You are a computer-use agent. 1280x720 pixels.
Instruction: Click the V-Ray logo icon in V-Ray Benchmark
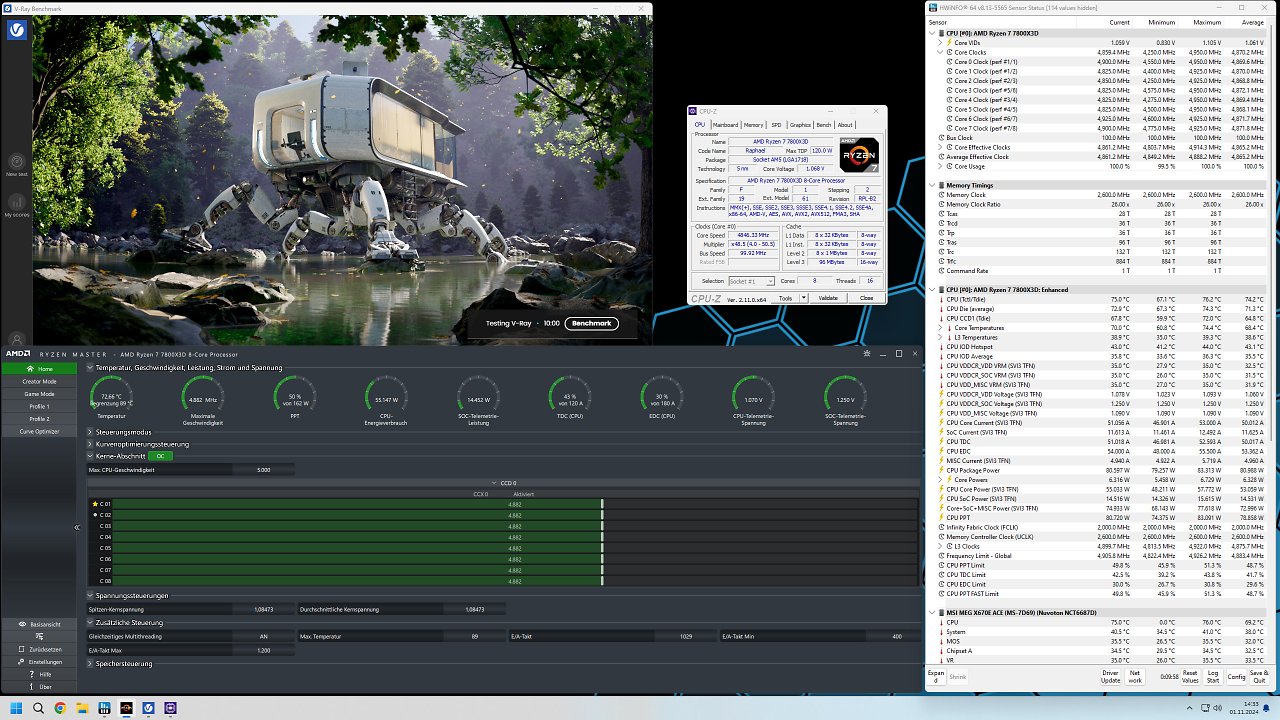point(17,30)
